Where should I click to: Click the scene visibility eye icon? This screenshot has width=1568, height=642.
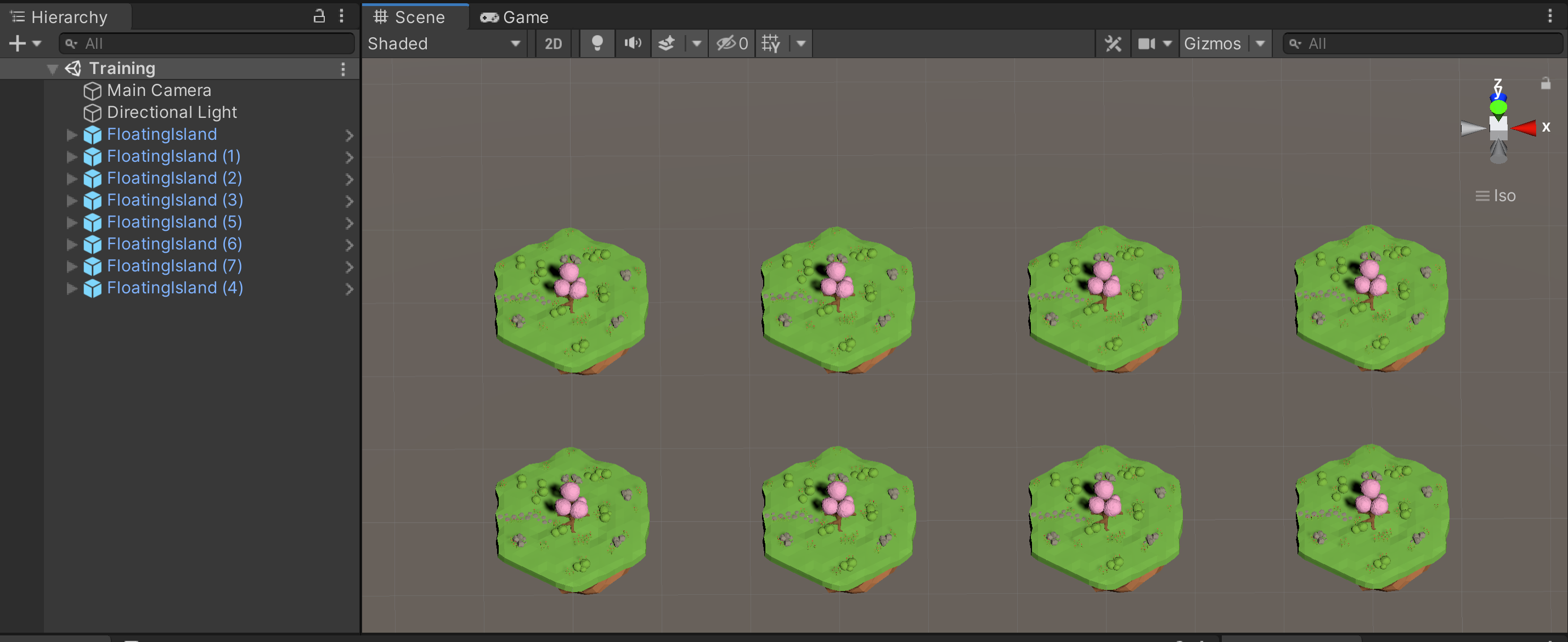tap(728, 43)
